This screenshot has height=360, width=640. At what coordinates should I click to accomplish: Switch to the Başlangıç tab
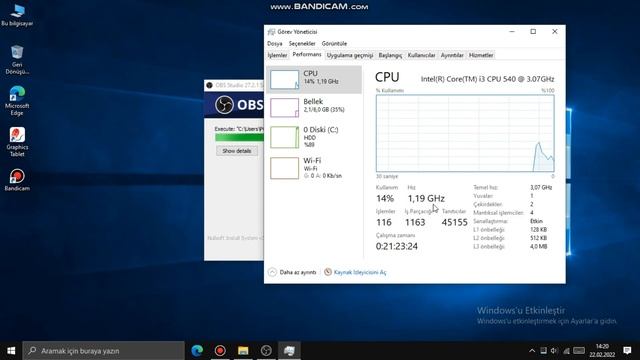(390, 55)
